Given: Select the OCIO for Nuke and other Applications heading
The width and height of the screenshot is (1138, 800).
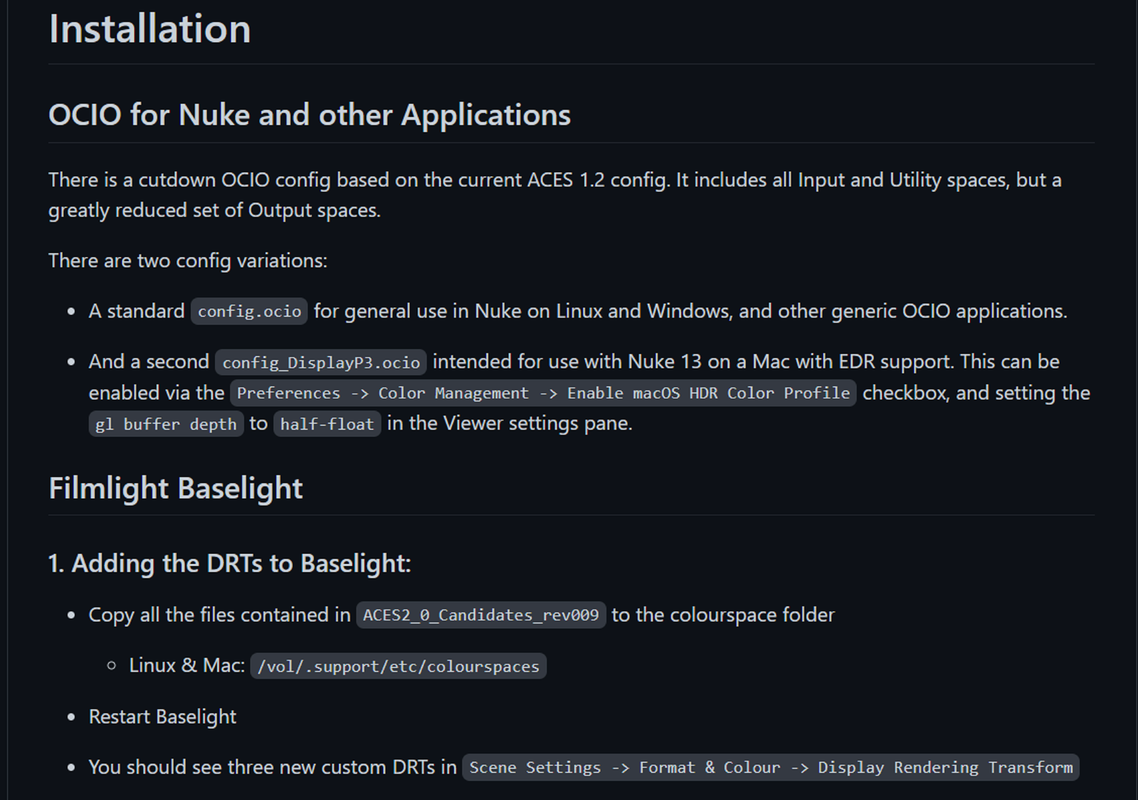Looking at the screenshot, I should (310, 115).
